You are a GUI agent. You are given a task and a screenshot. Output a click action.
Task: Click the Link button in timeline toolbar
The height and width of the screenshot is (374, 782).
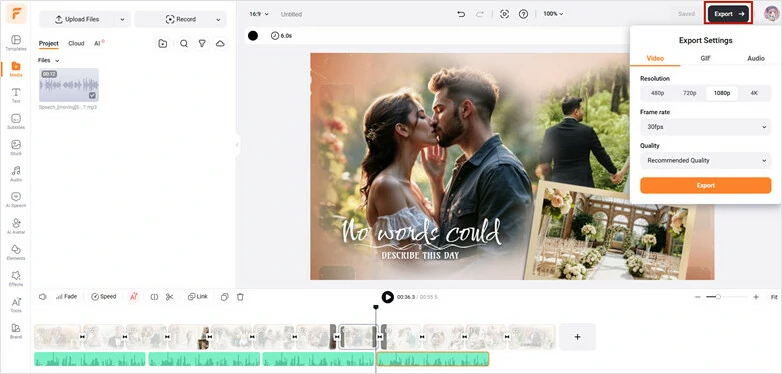(x=197, y=297)
